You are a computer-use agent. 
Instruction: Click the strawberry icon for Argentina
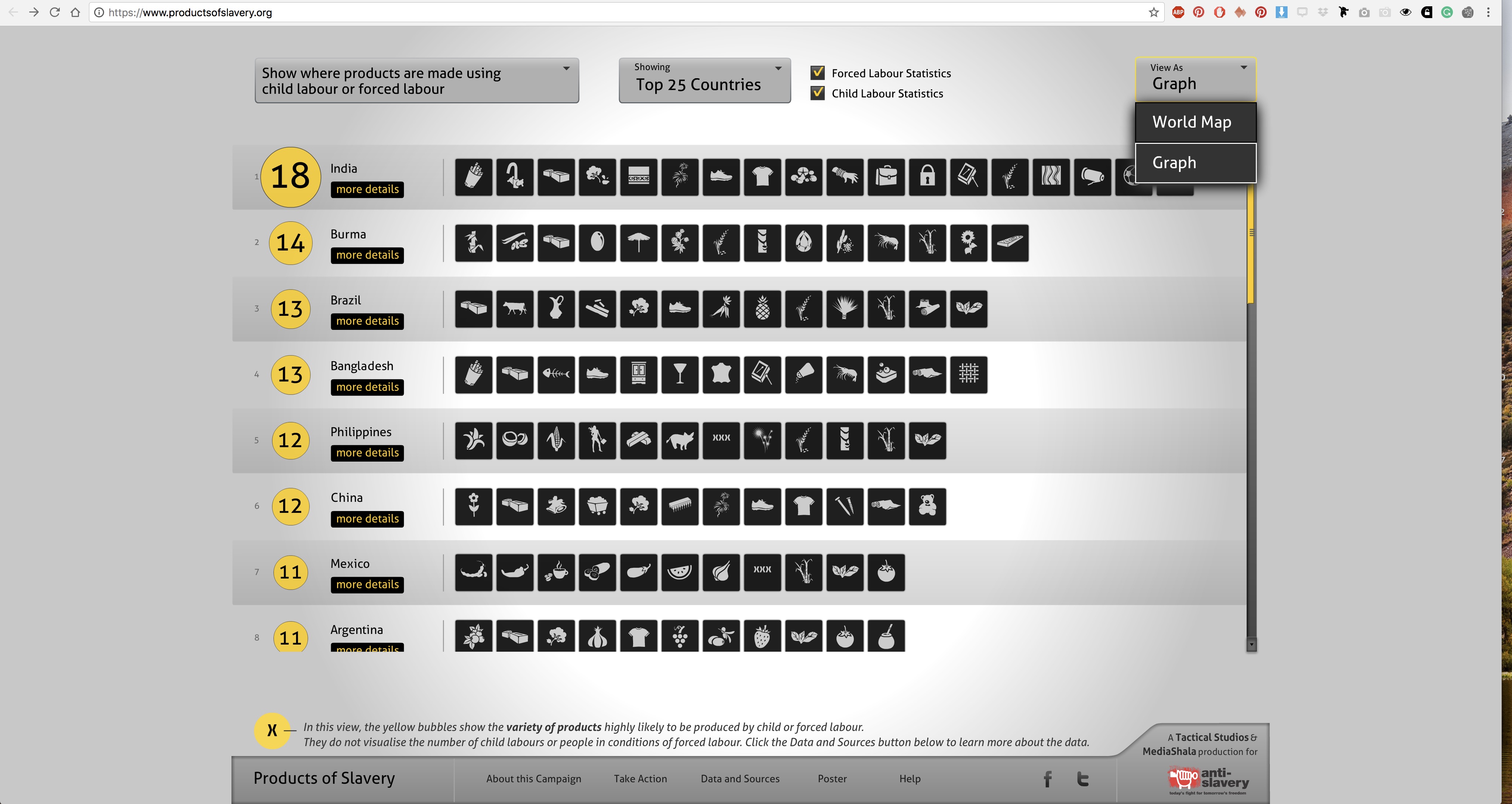click(762, 636)
